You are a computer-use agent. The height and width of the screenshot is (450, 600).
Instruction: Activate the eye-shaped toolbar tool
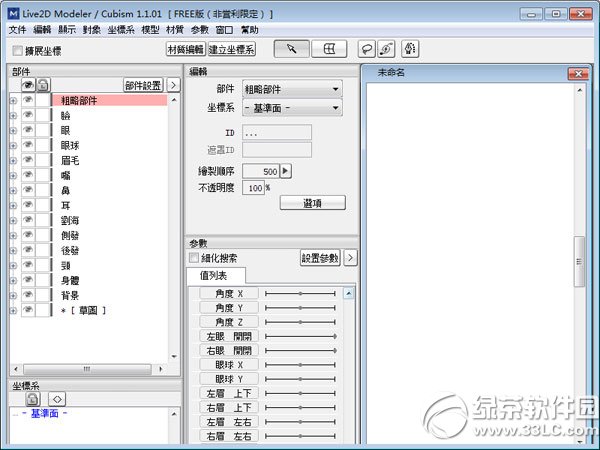click(x=386, y=49)
